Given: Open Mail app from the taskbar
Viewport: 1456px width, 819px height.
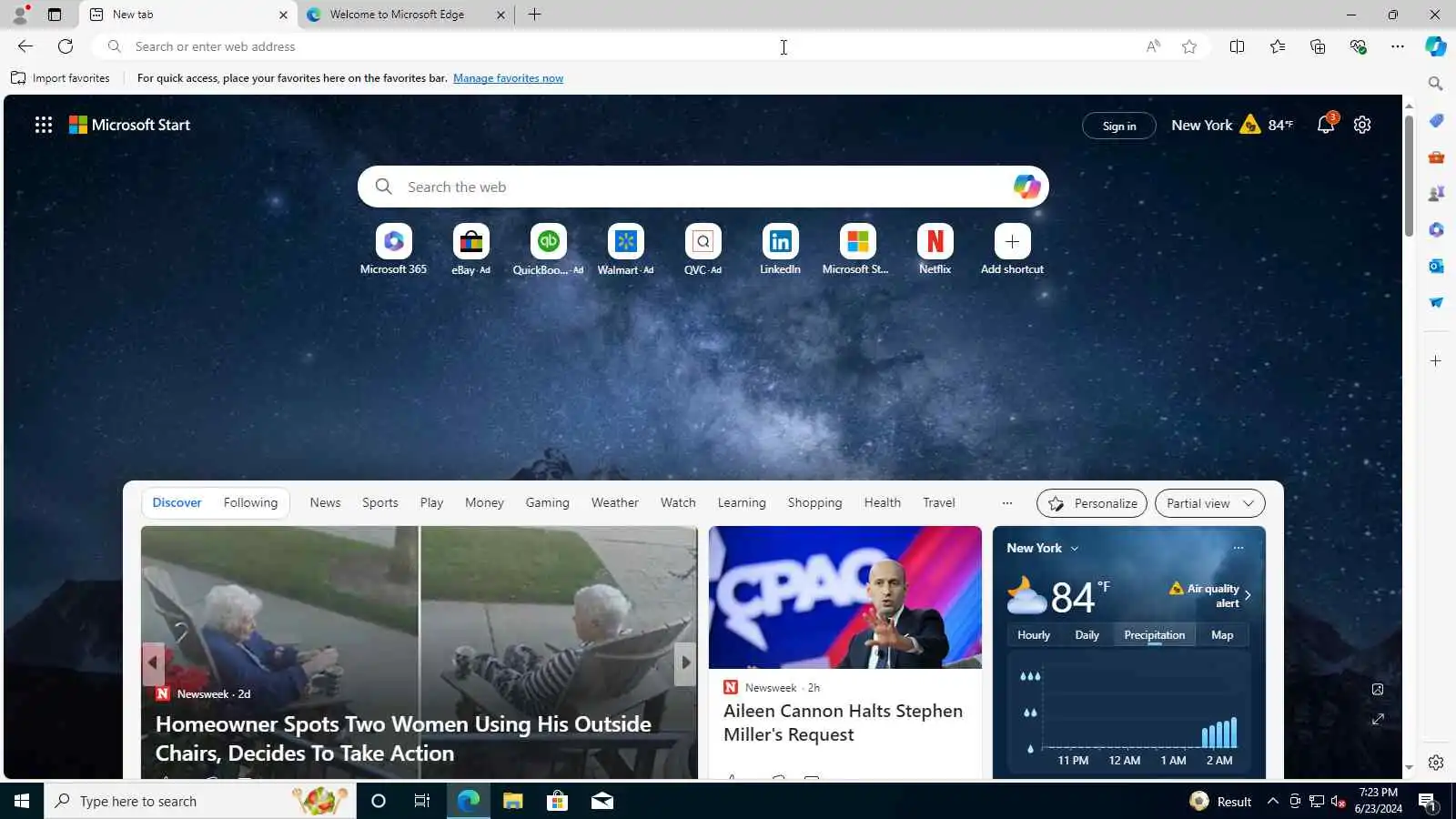Looking at the screenshot, I should click(x=602, y=801).
